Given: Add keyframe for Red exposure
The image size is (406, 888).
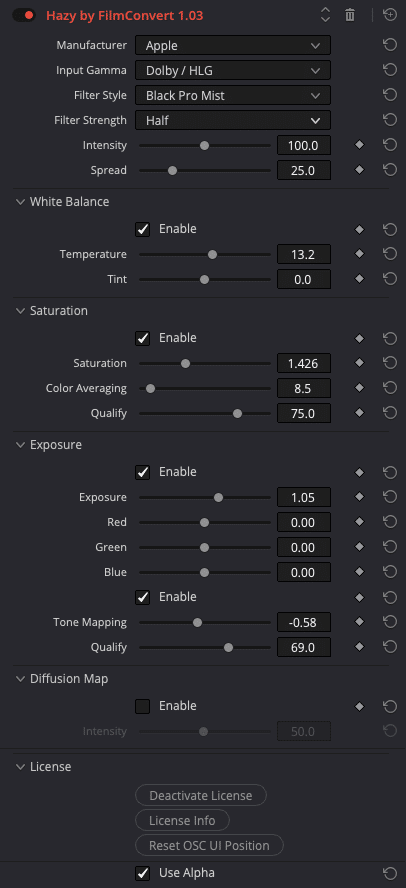Looking at the screenshot, I should pyautogui.click(x=359, y=522).
